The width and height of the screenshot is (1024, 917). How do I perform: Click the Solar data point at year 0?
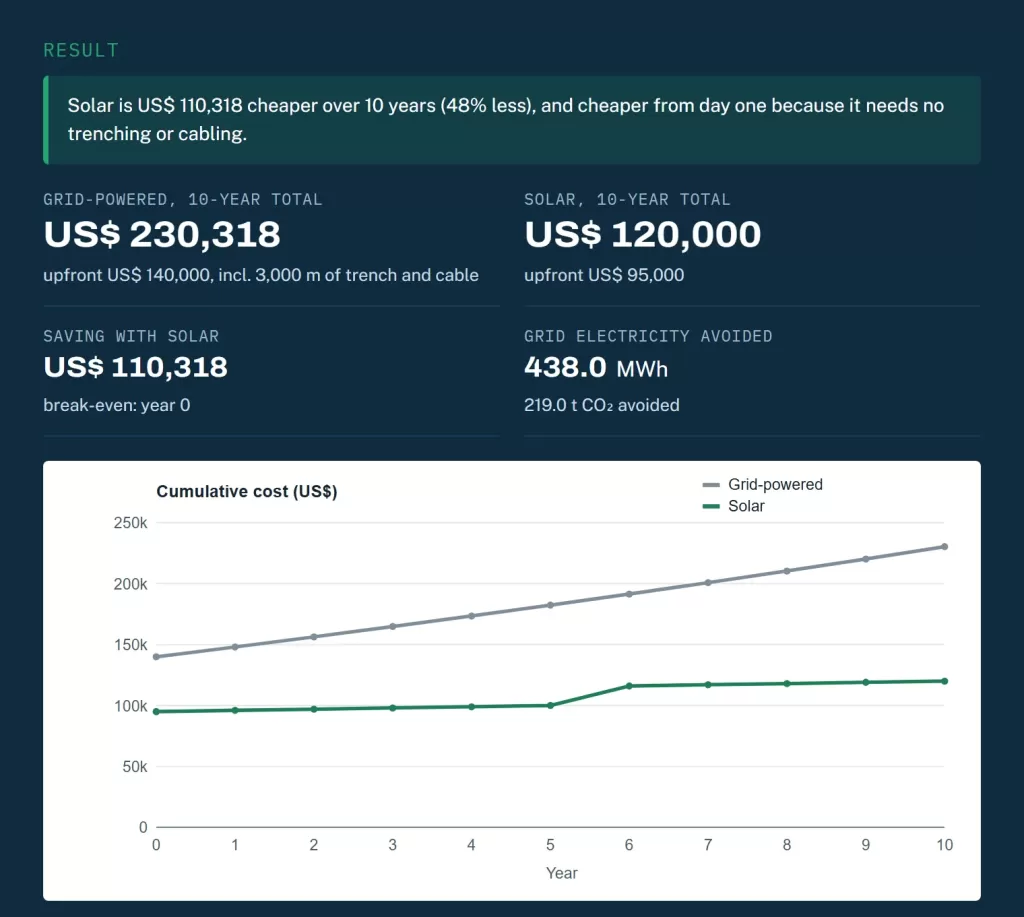tap(156, 712)
